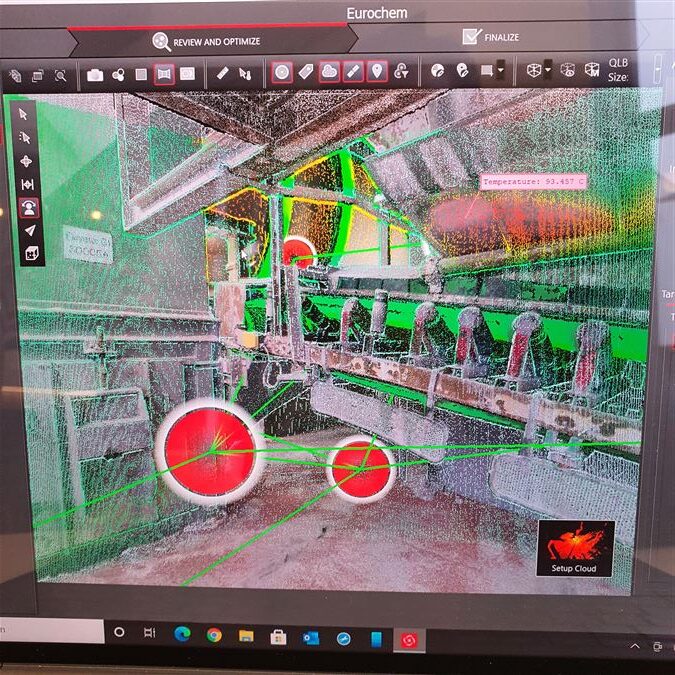Click the globe edit icon

click(x=437, y=70)
